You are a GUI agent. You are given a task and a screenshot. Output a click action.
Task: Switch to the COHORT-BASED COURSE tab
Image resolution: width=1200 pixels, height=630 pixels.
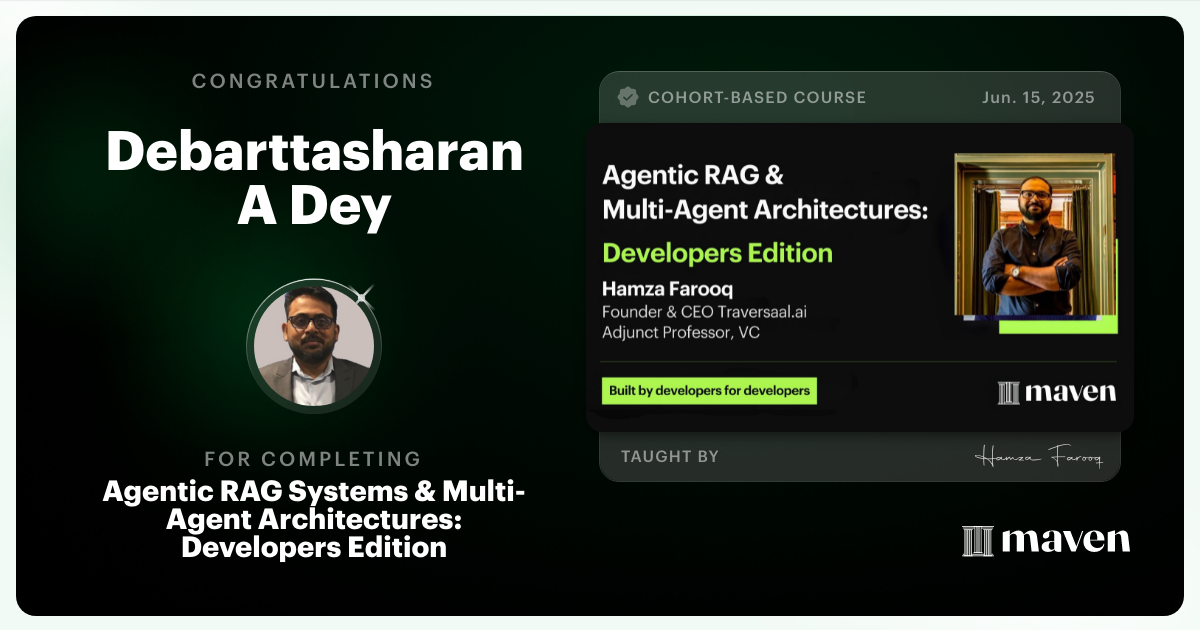[758, 97]
